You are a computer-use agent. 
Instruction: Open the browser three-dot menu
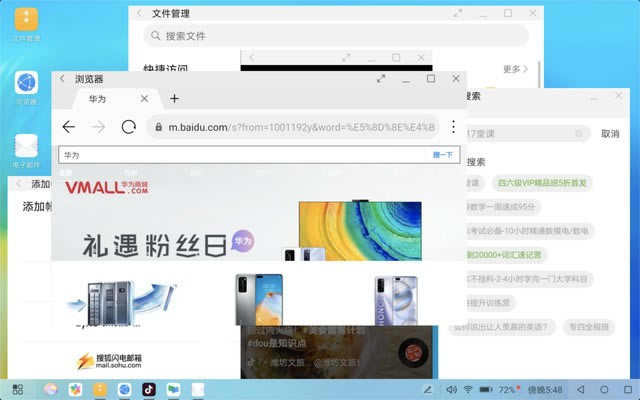coord(453,127)
